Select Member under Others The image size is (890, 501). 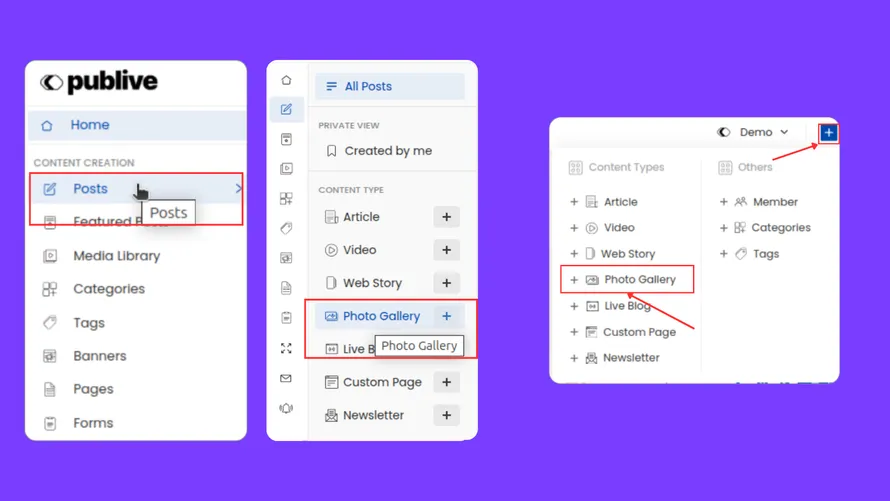(x=775, y=202)
